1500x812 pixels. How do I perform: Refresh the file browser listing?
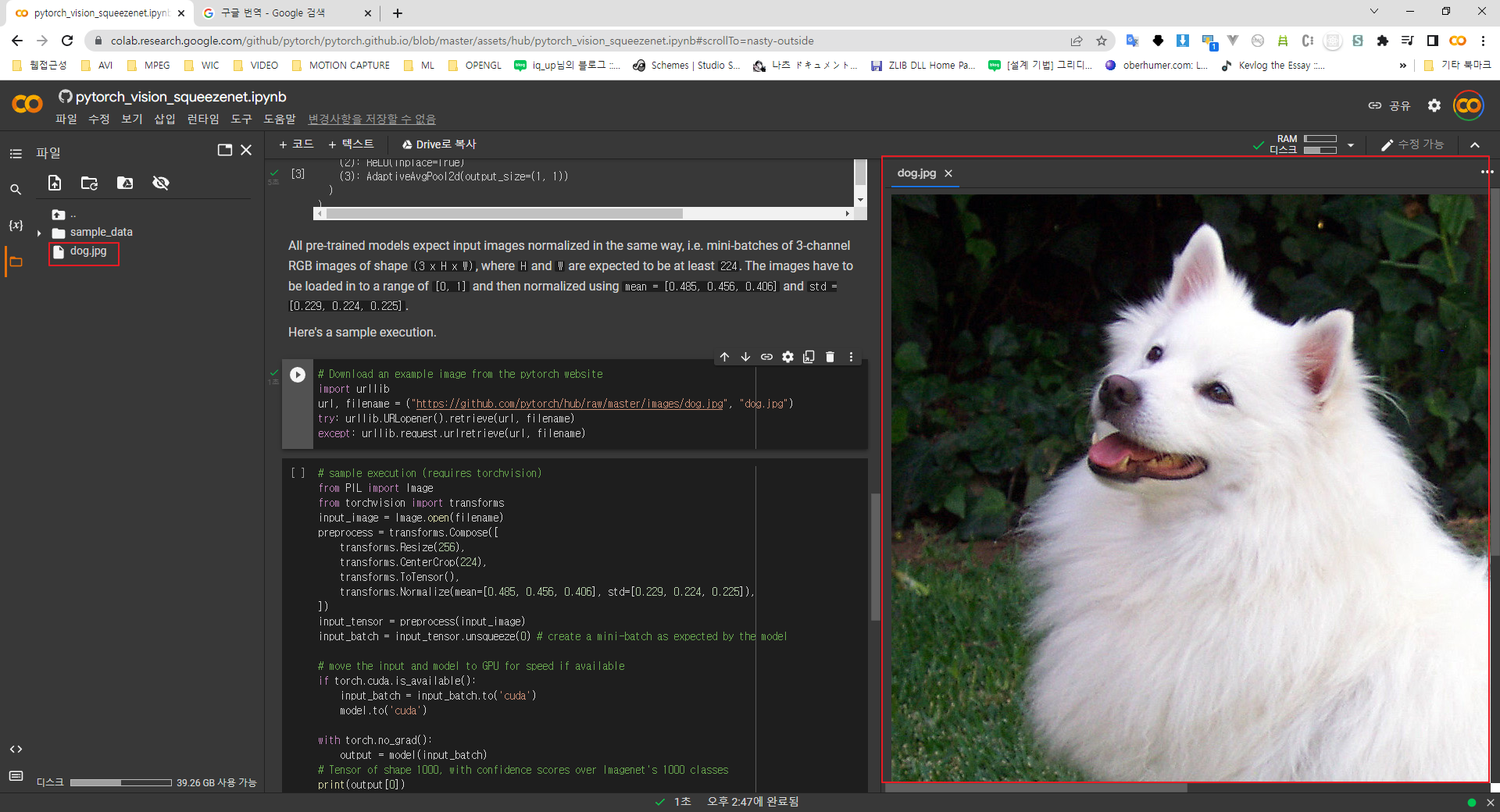[x=90, y=183]
